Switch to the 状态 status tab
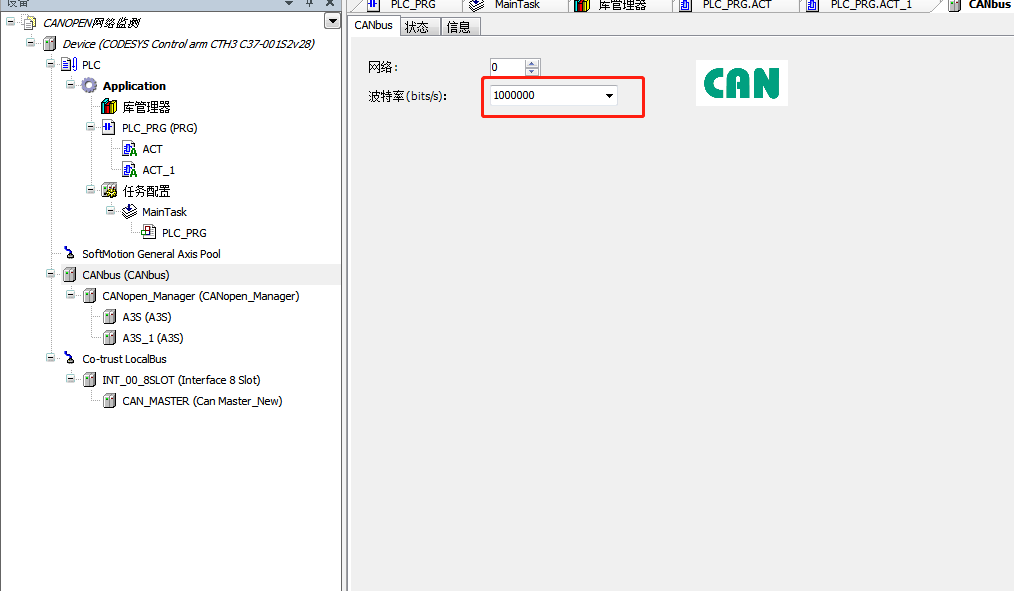1014x591 pixels. tap(420, 27)
